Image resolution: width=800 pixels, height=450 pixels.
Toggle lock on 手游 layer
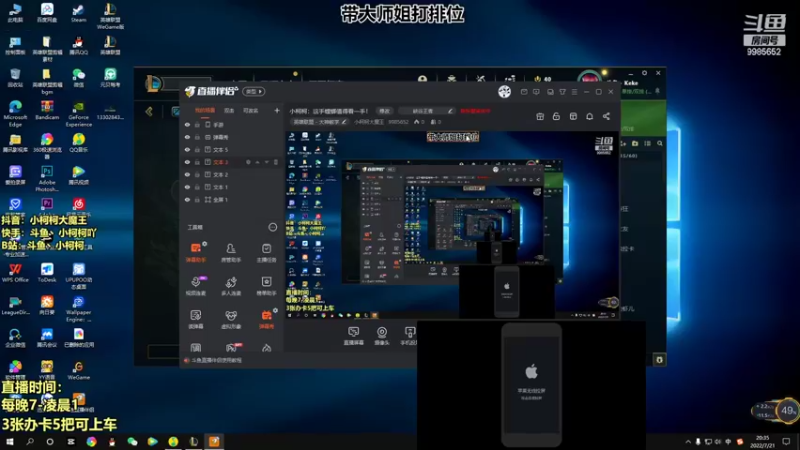click(x=197, y=125)
